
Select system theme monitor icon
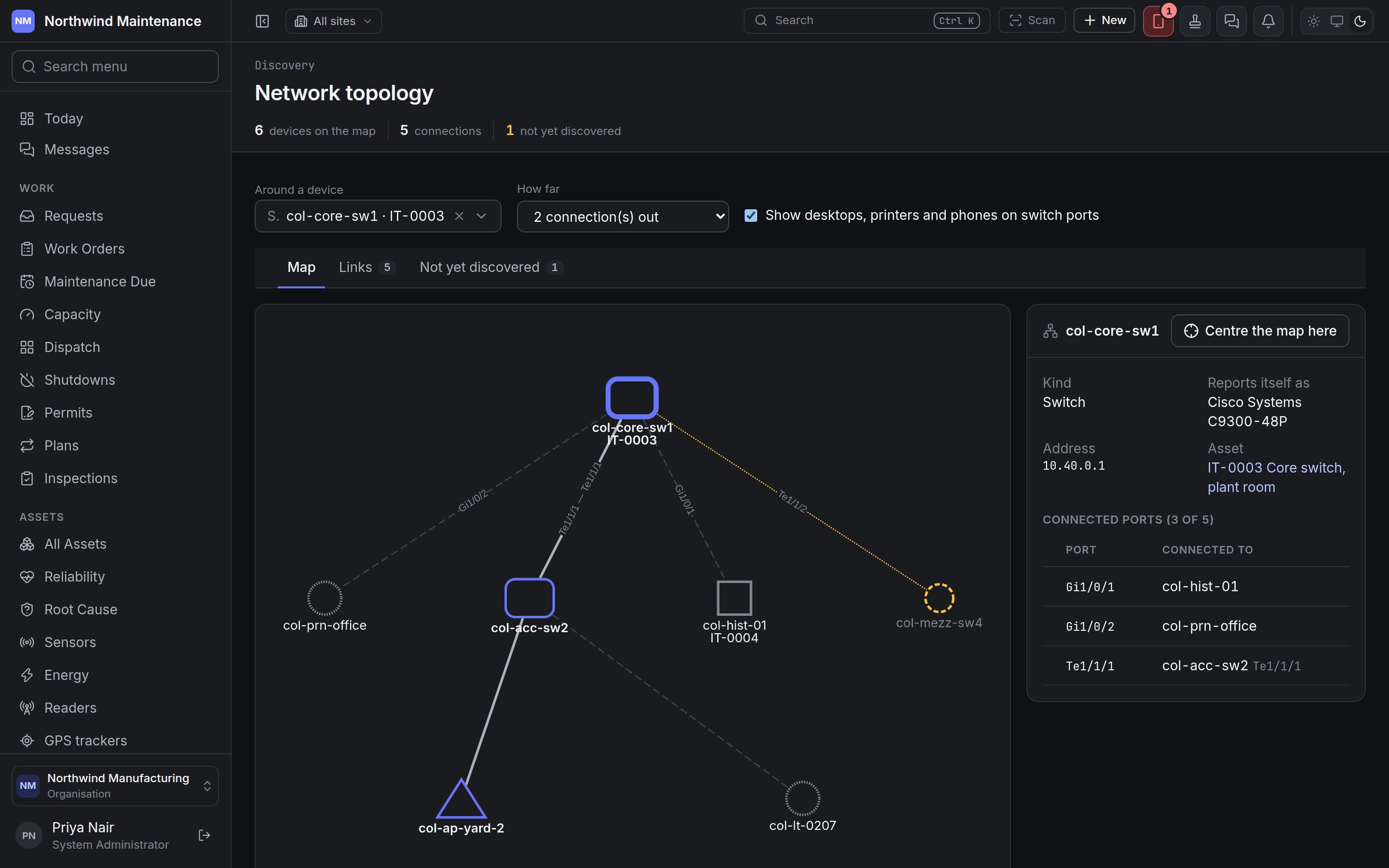(1337, 21)
